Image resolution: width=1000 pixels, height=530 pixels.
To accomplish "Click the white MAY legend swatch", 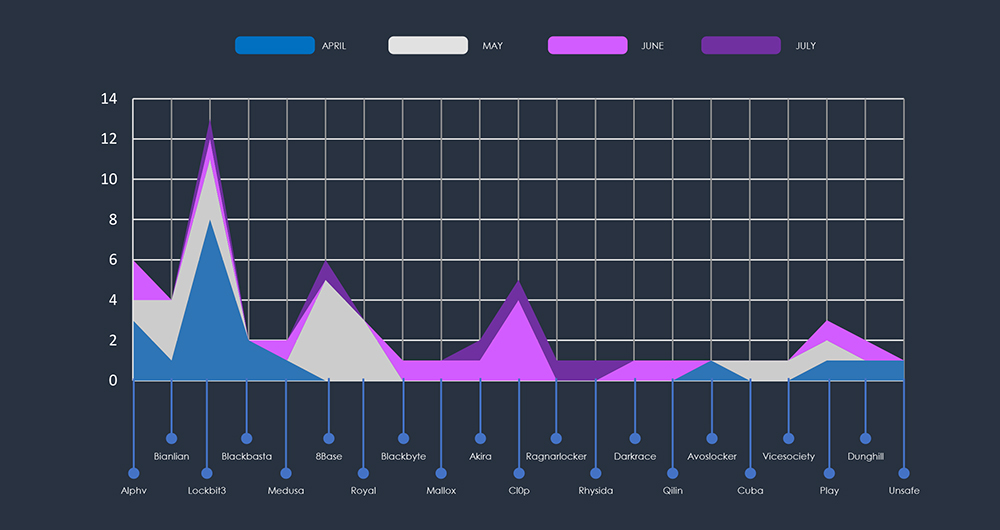I will point(428,45).
